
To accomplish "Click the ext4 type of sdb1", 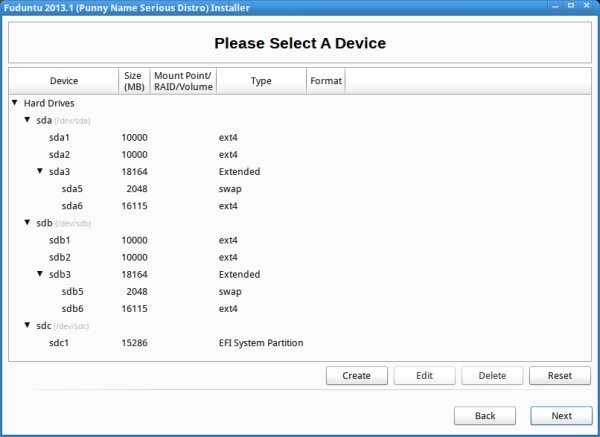I will click(228, 240).
